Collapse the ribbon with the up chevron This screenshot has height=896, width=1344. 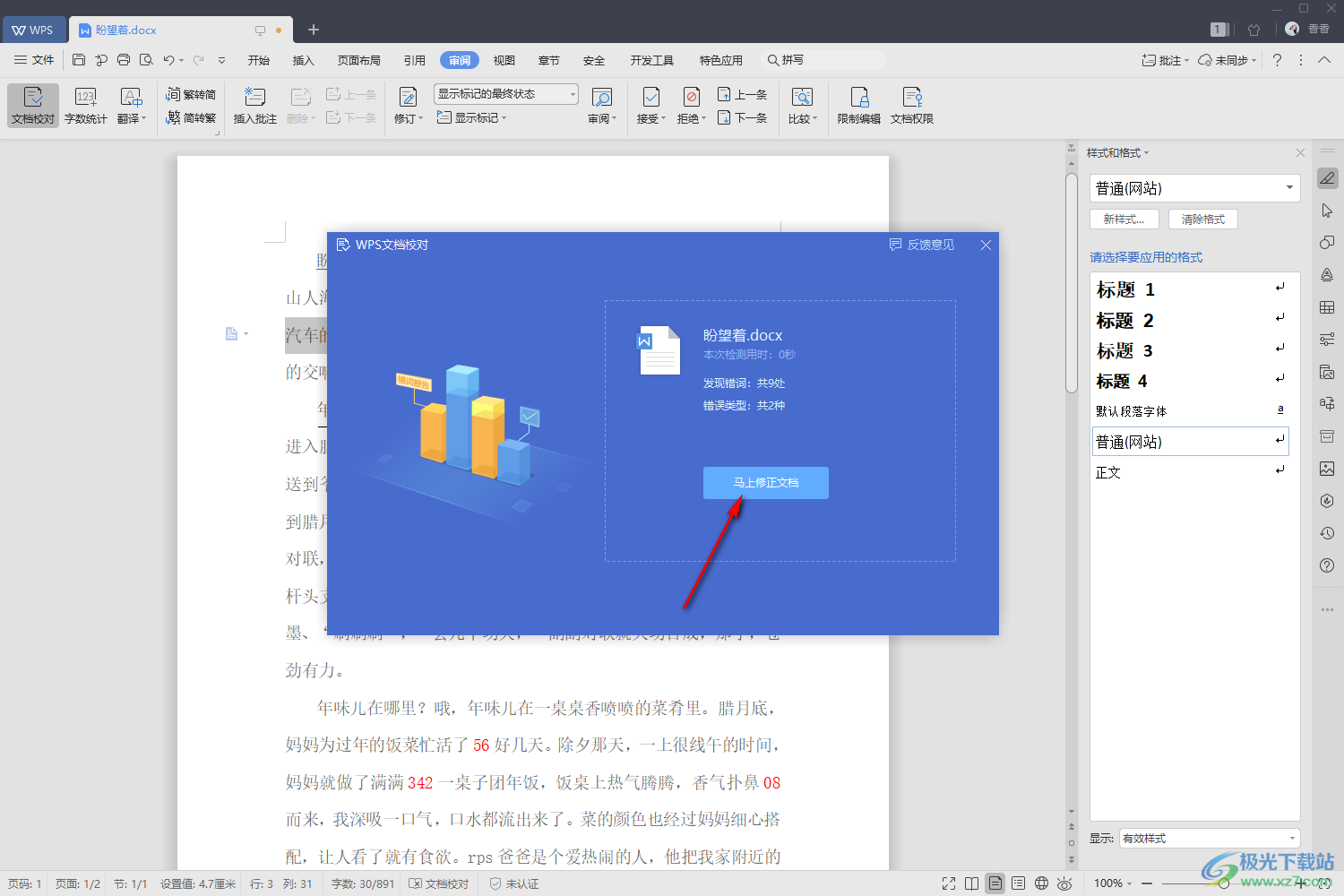point(1324,60)
